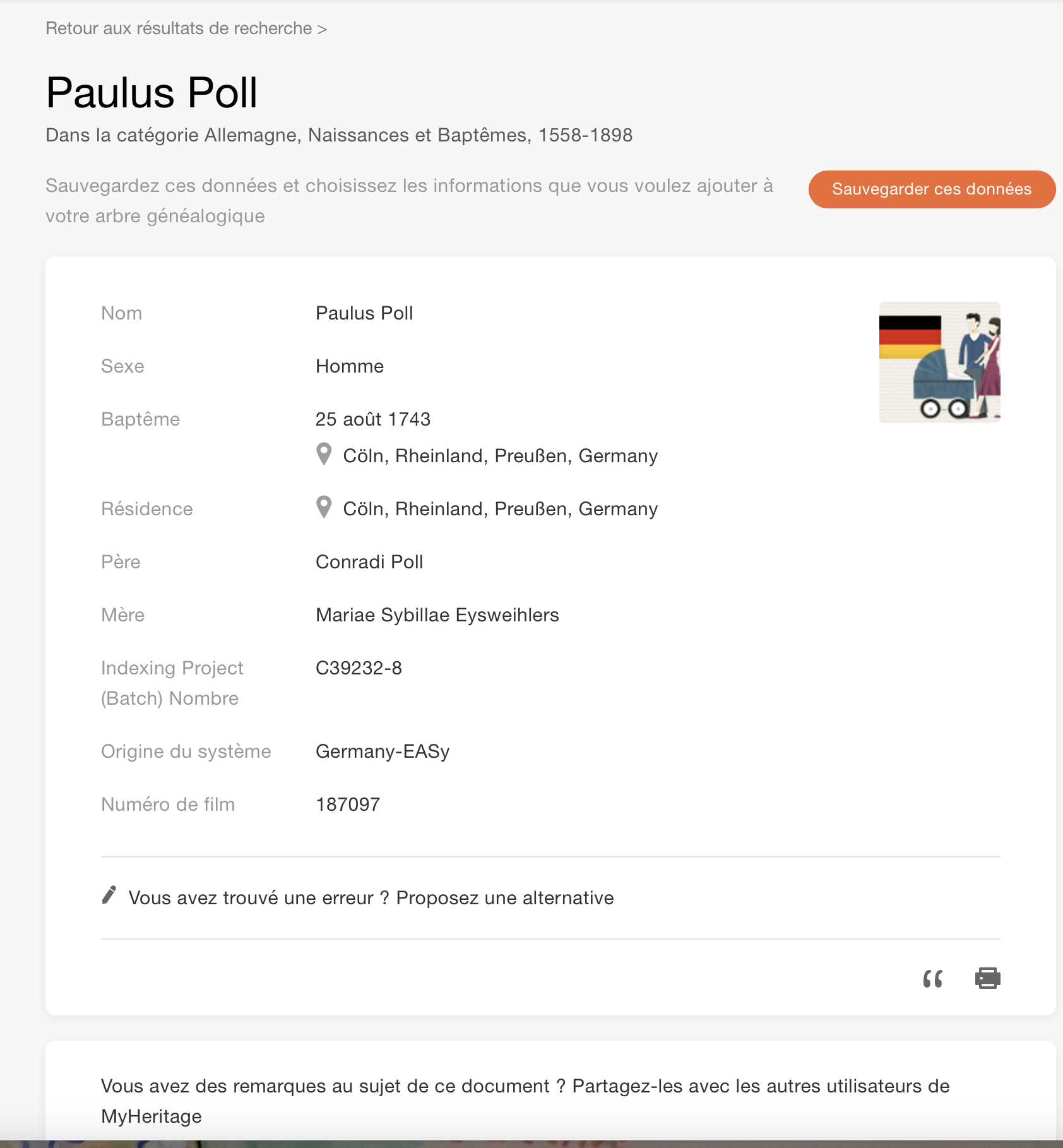The width and height of the screenshot is (1063, 1148).
Task: Click the baptism place Cöln, Rheinland
Action: click(500, 456)
